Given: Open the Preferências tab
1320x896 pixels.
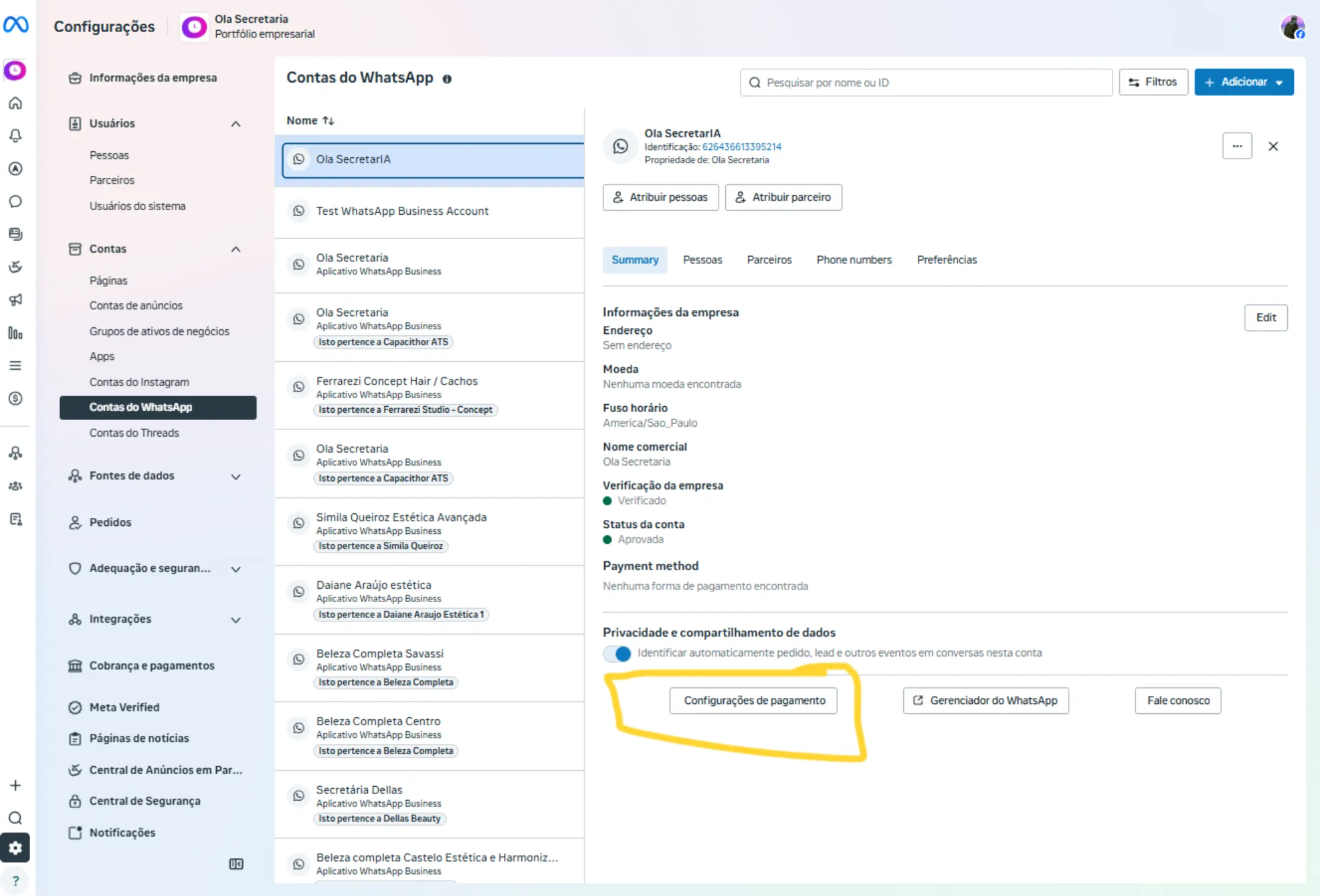Looking at the screenshot, I should 947,260.
